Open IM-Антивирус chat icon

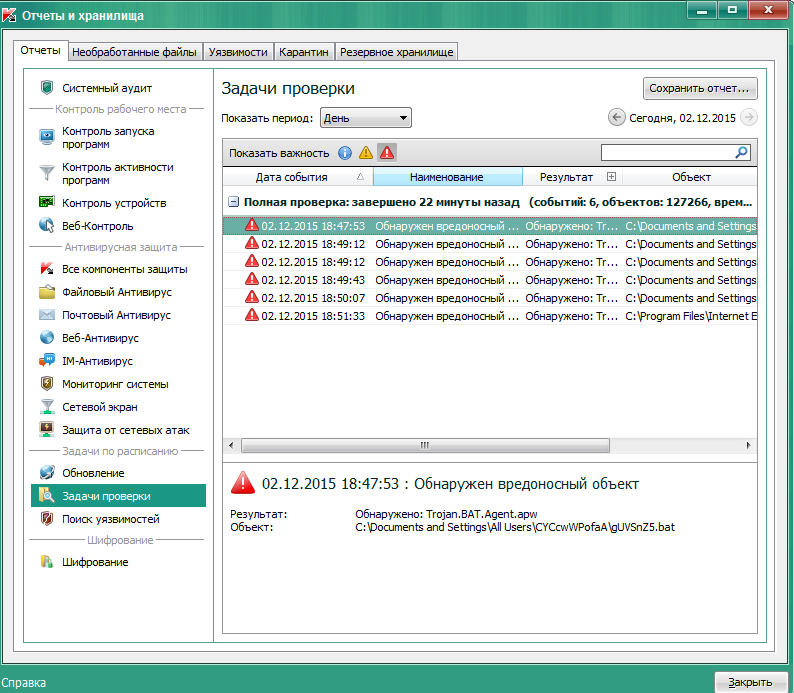[x=47, y=361]
